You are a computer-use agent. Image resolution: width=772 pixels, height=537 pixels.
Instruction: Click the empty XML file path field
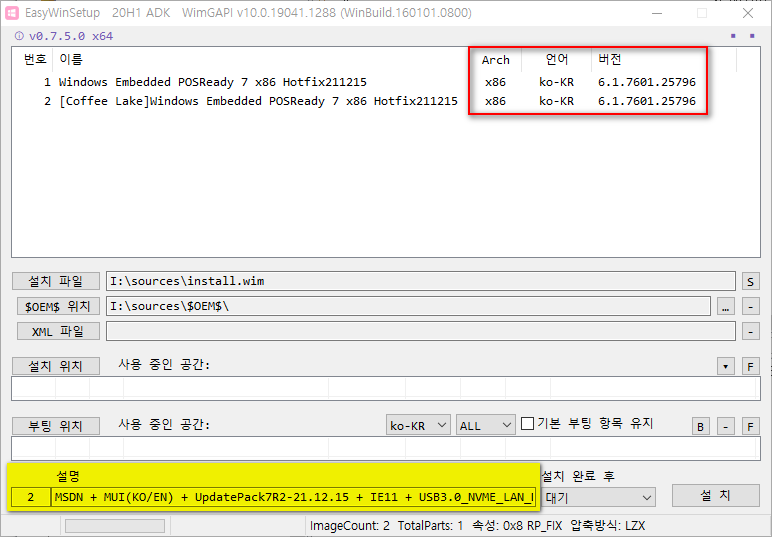(420, 331)
